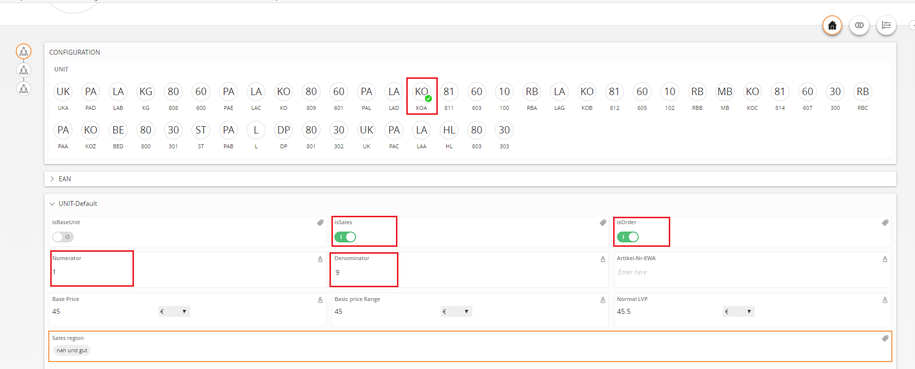Viewport: 915px width, 369px height.
Task: Turn off the isOrder switch
Action: point(627,237)
